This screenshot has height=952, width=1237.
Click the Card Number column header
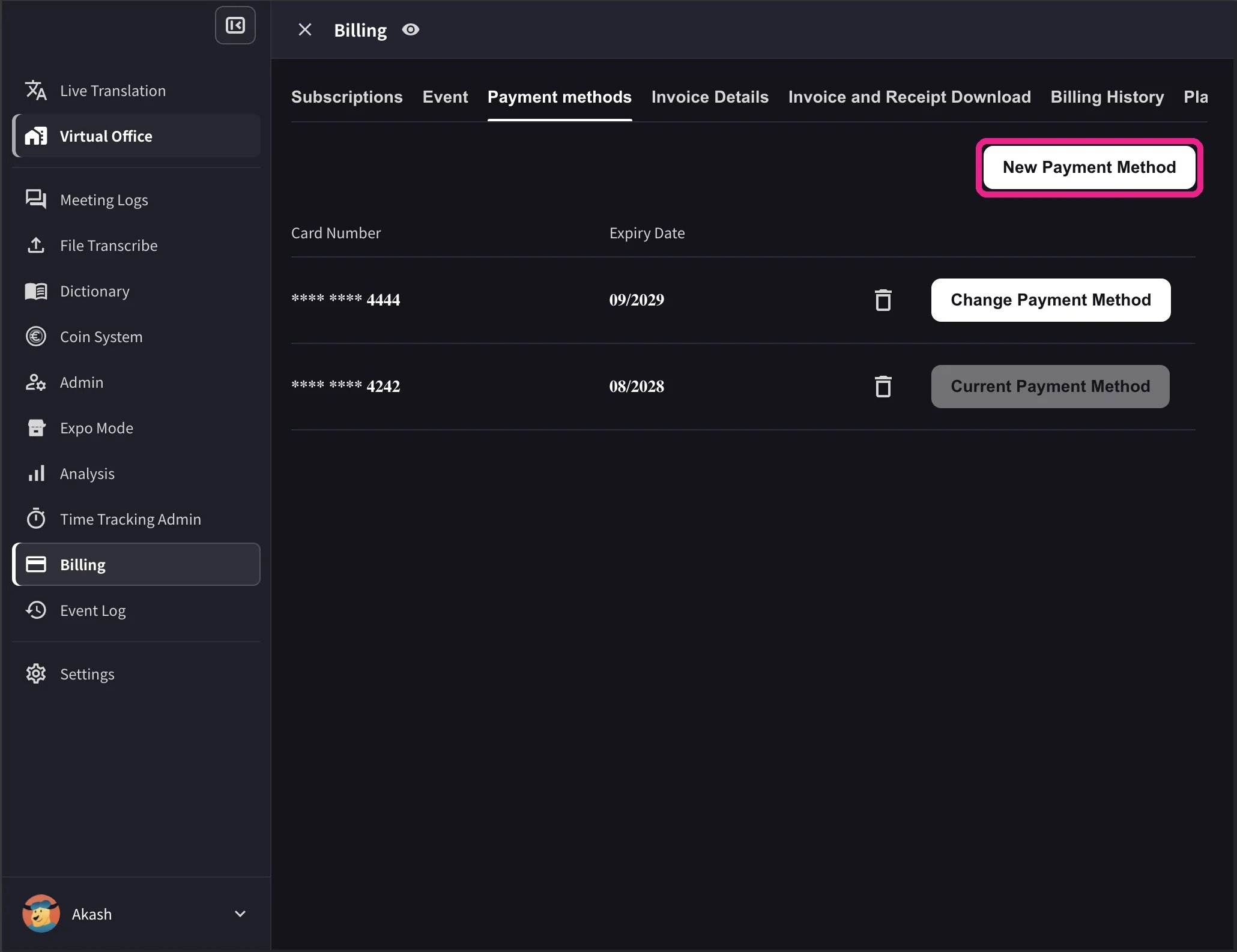click(x=336, y=233)
